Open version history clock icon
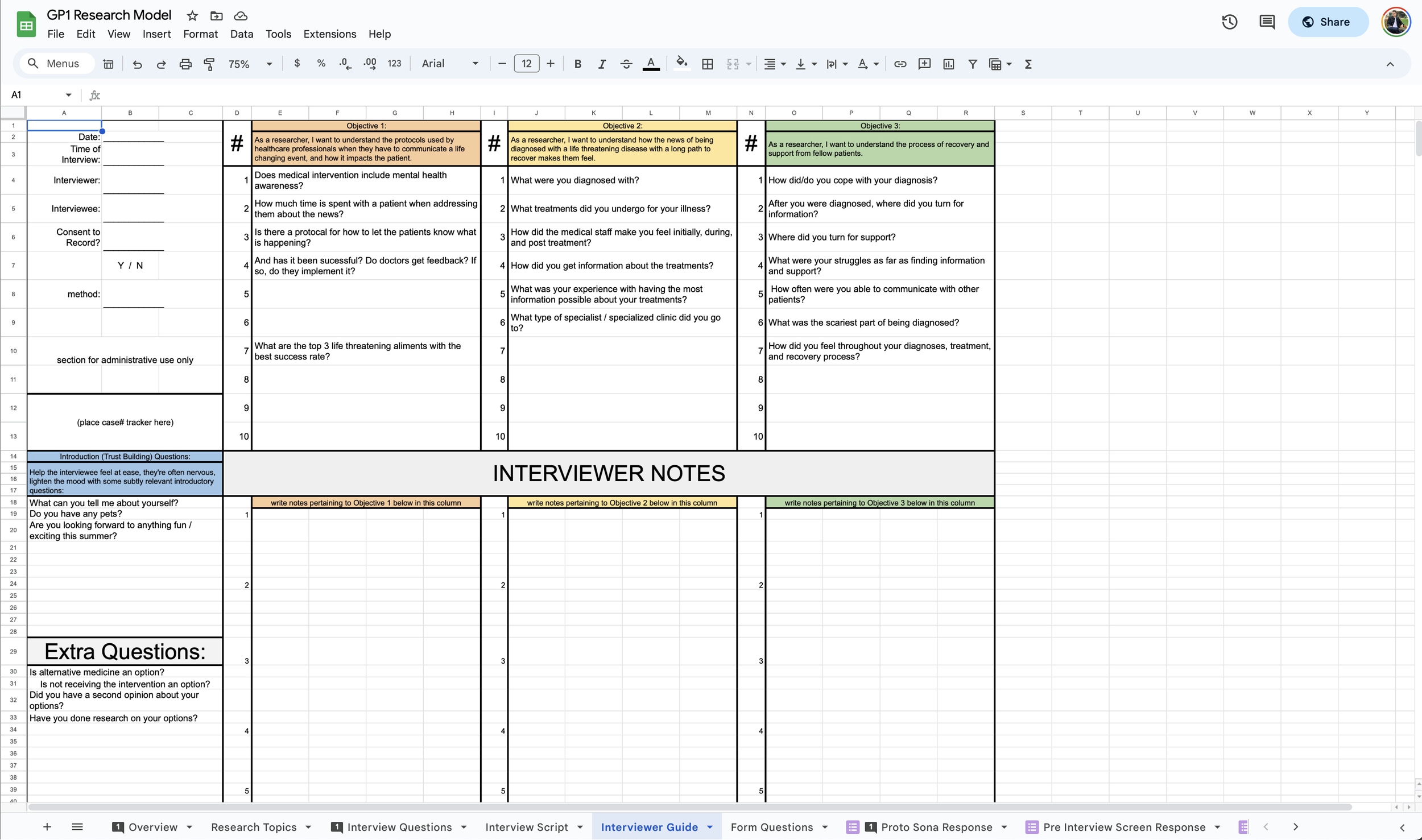 [x=1229, y=22]
